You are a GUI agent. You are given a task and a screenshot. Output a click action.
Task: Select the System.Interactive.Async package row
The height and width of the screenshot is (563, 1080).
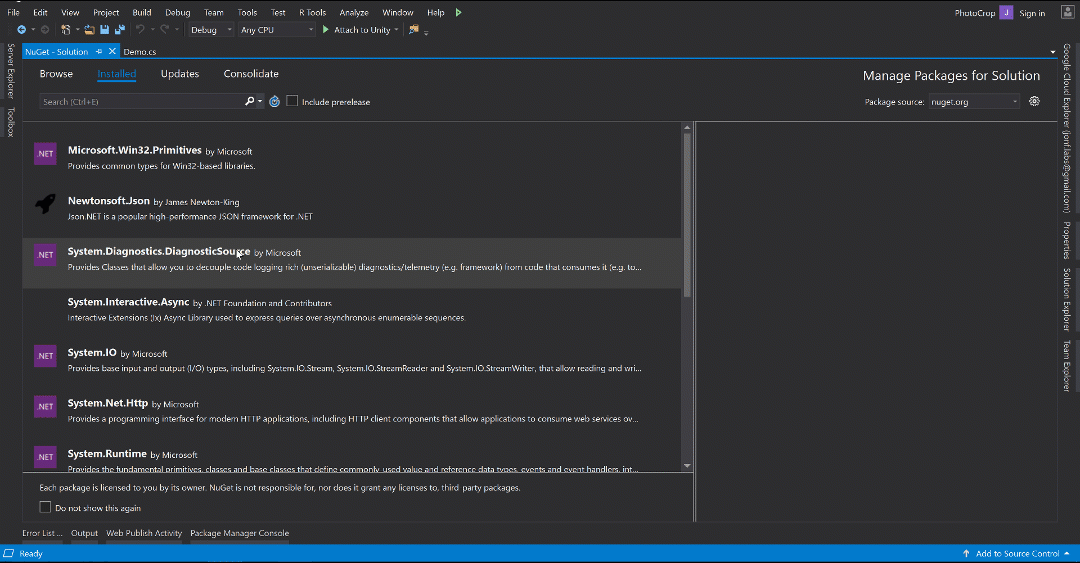[x=352, y=314]
